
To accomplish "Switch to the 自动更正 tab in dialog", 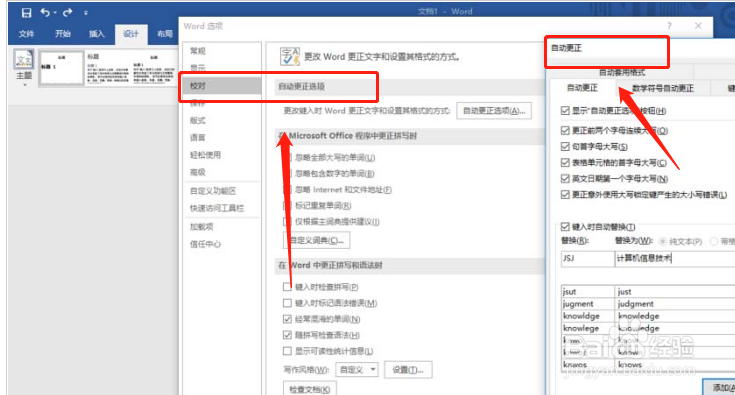I will point(582,88).
